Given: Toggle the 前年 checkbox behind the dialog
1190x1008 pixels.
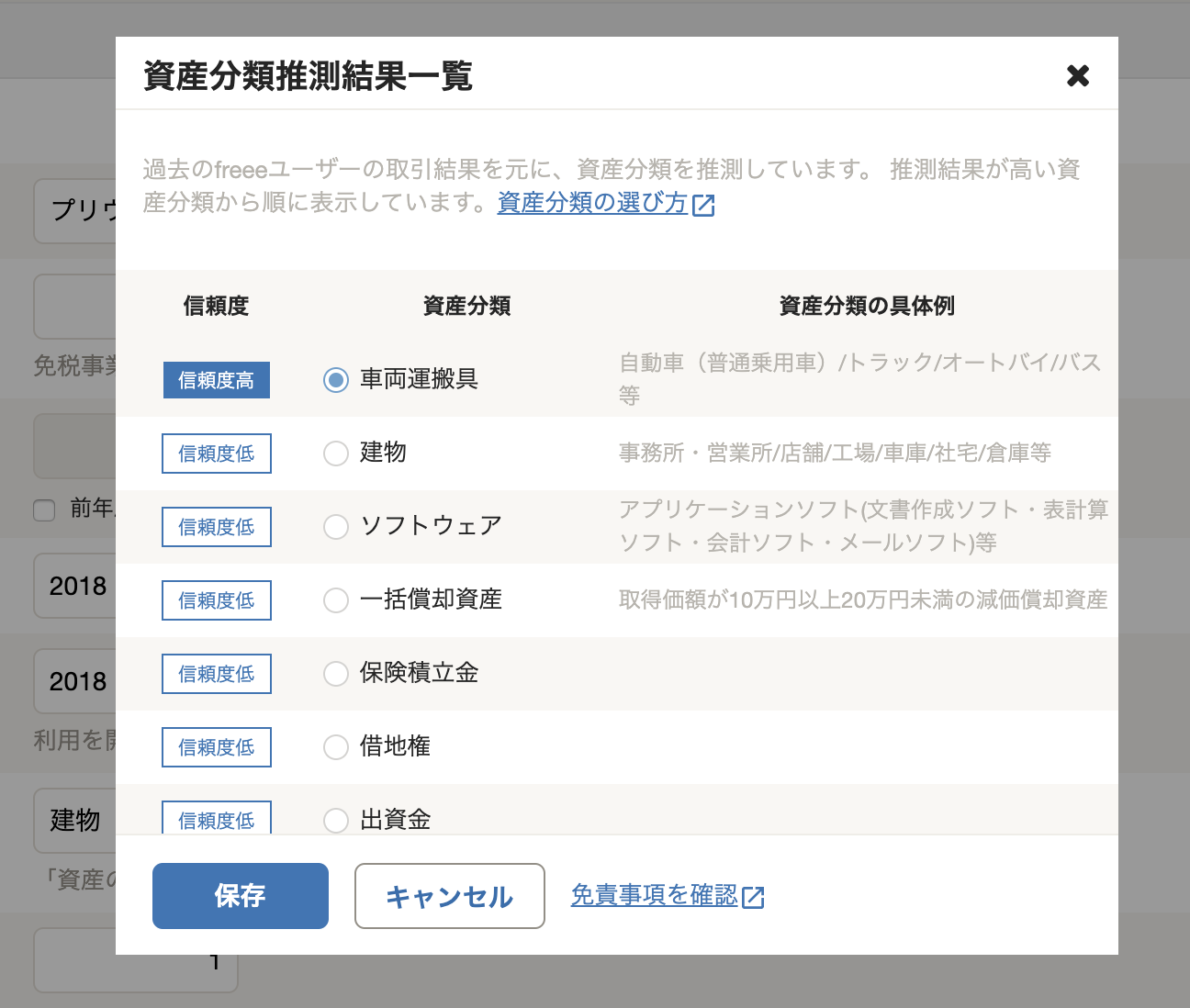Looking at the screenshot, I should click(x=44, y=510).
